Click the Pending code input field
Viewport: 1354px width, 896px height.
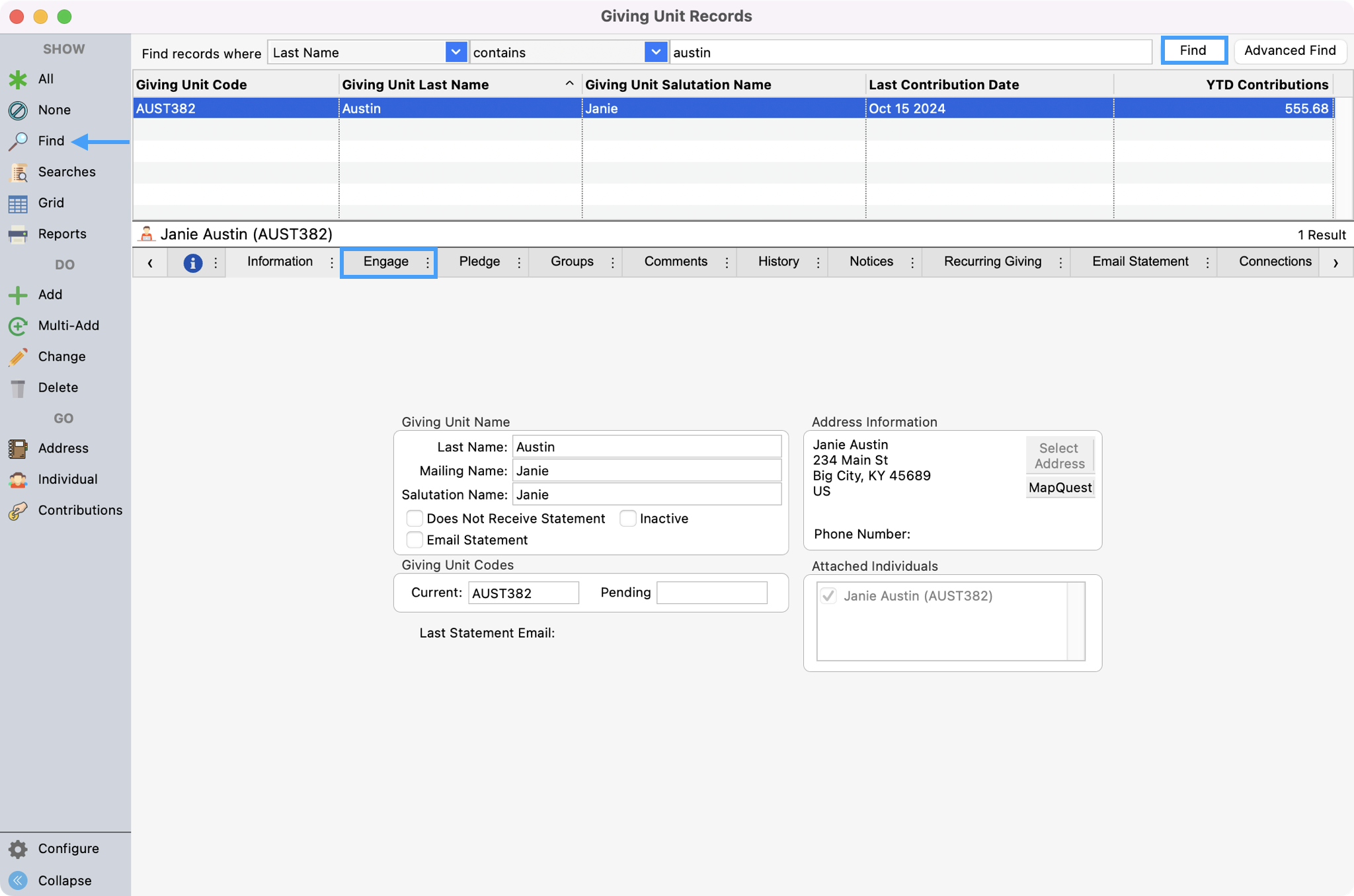[x=711, y=593]
